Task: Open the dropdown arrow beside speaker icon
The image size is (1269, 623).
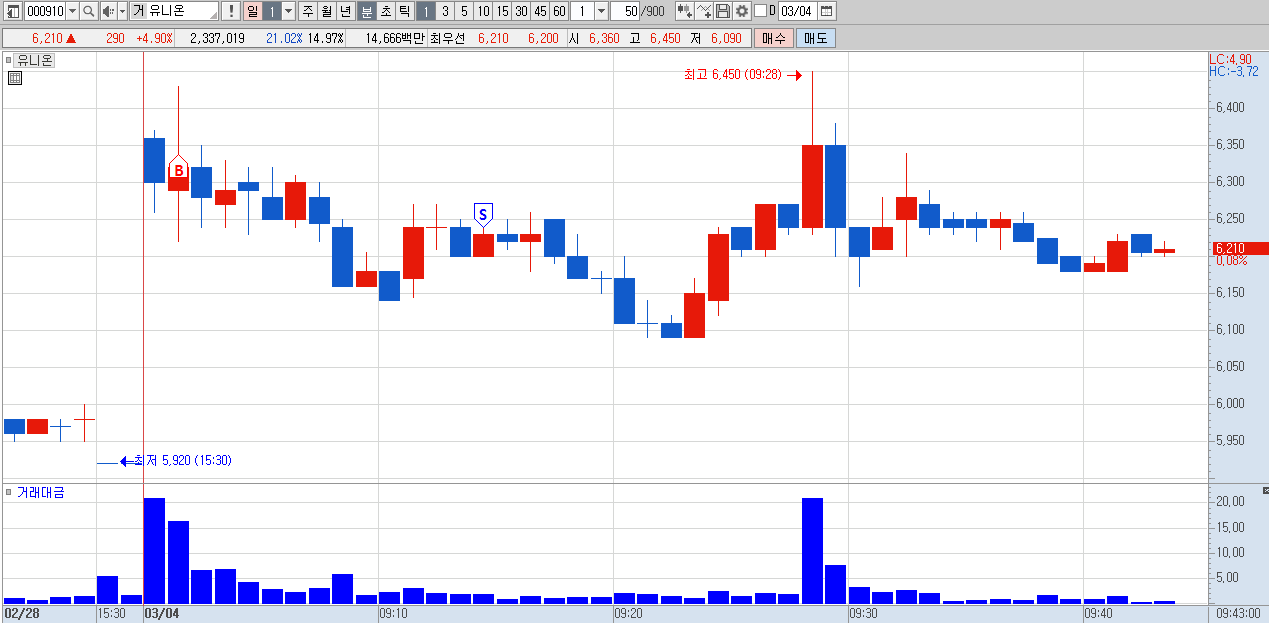Action: click(x=122, y=11)
